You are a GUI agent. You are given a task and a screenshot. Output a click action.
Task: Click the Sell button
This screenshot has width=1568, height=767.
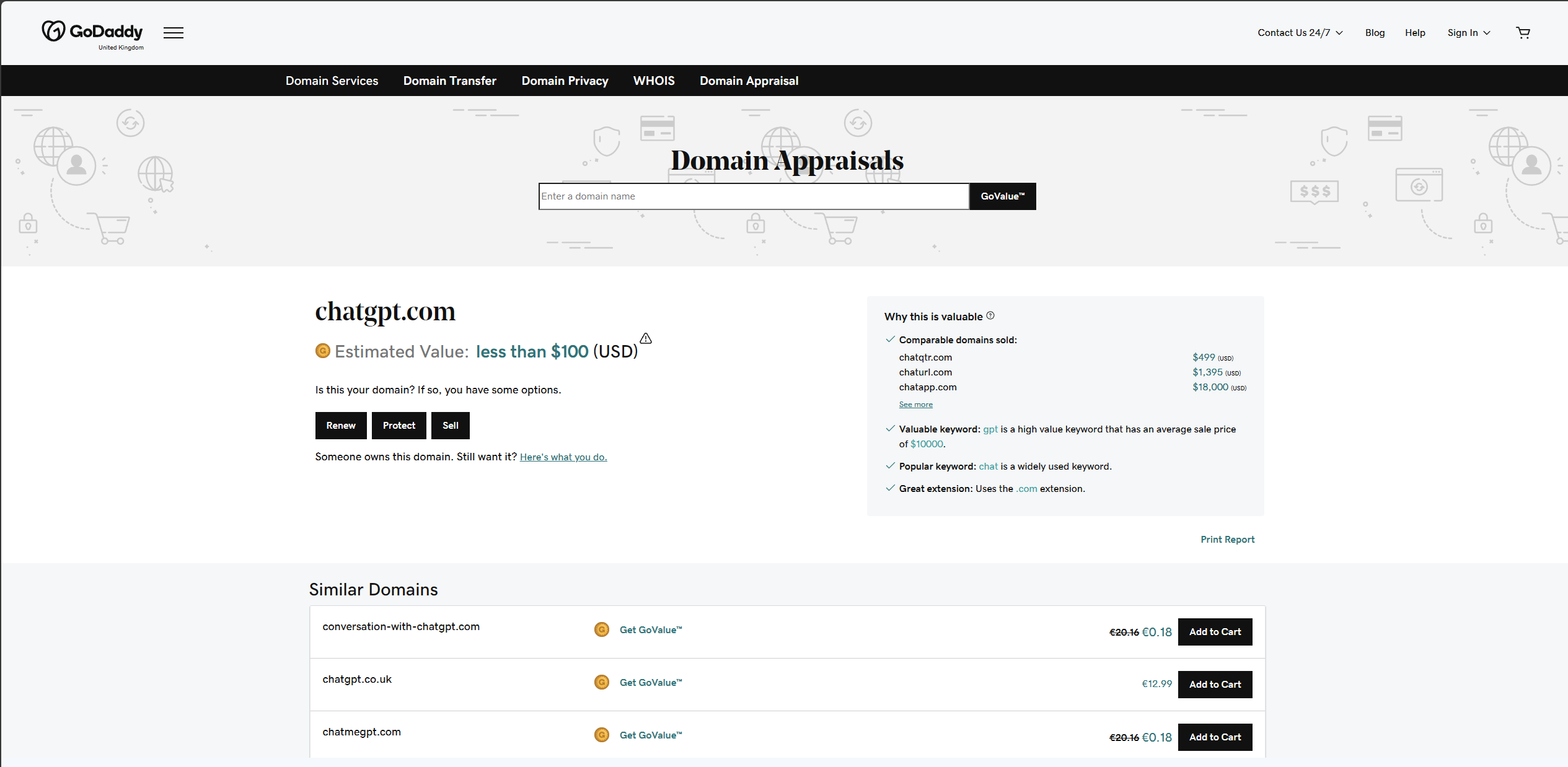(x=451, y=426)
